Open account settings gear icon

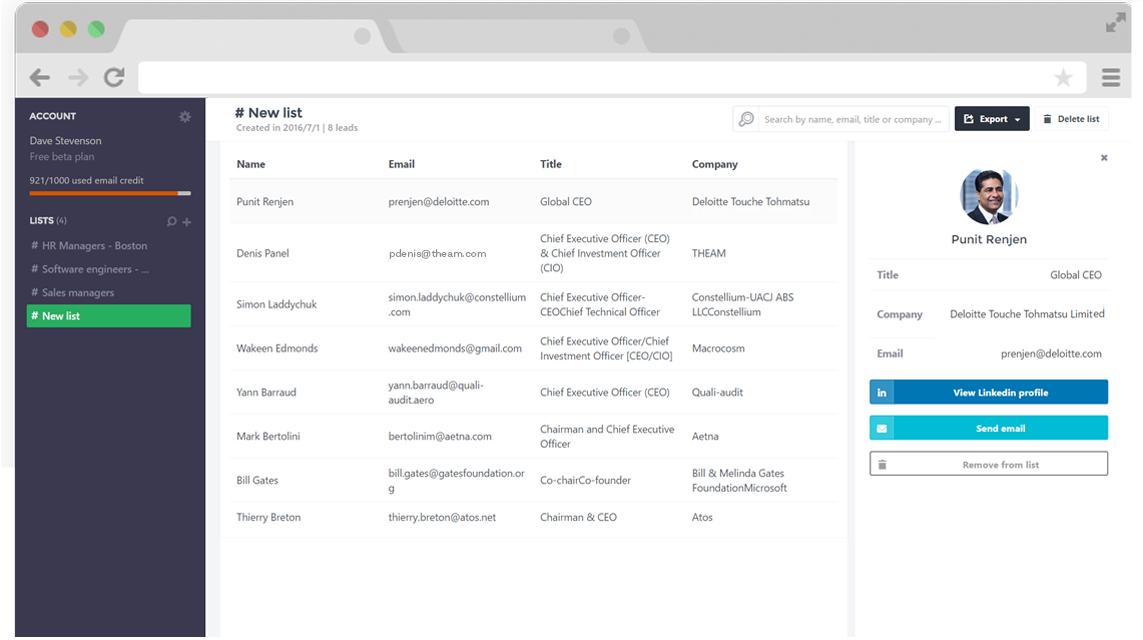pos(185,117)
